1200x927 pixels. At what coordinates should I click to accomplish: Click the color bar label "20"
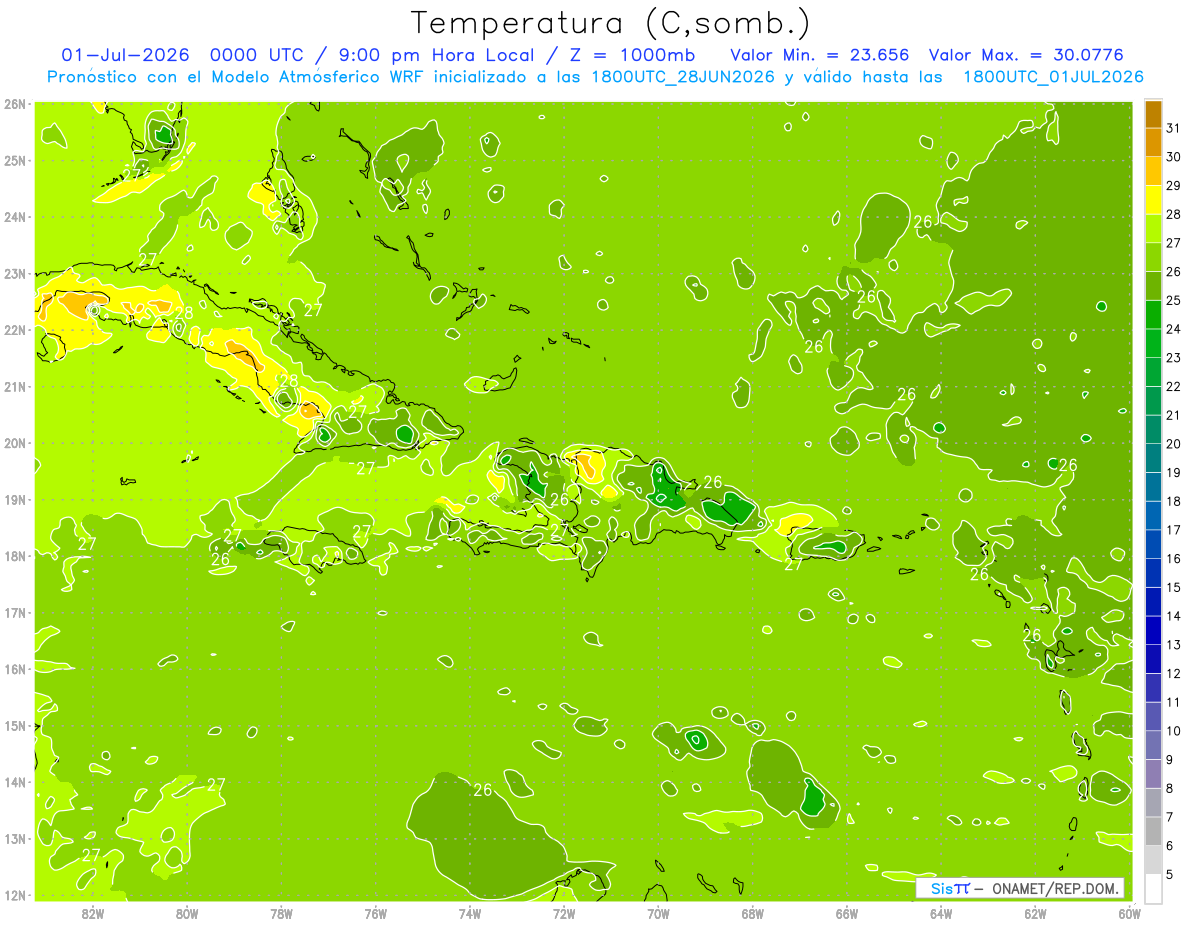coord(1173,444)
